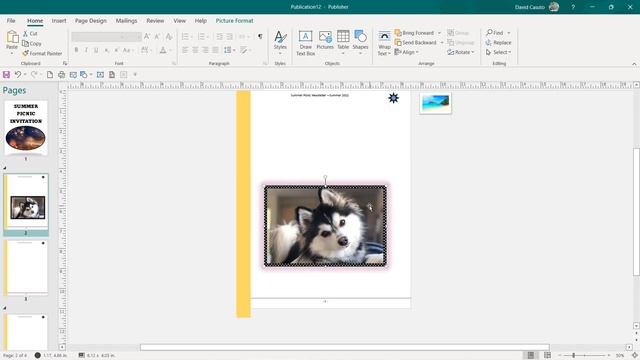Click the Paste icon
The image size is (640, 360).
pos(12,37)
